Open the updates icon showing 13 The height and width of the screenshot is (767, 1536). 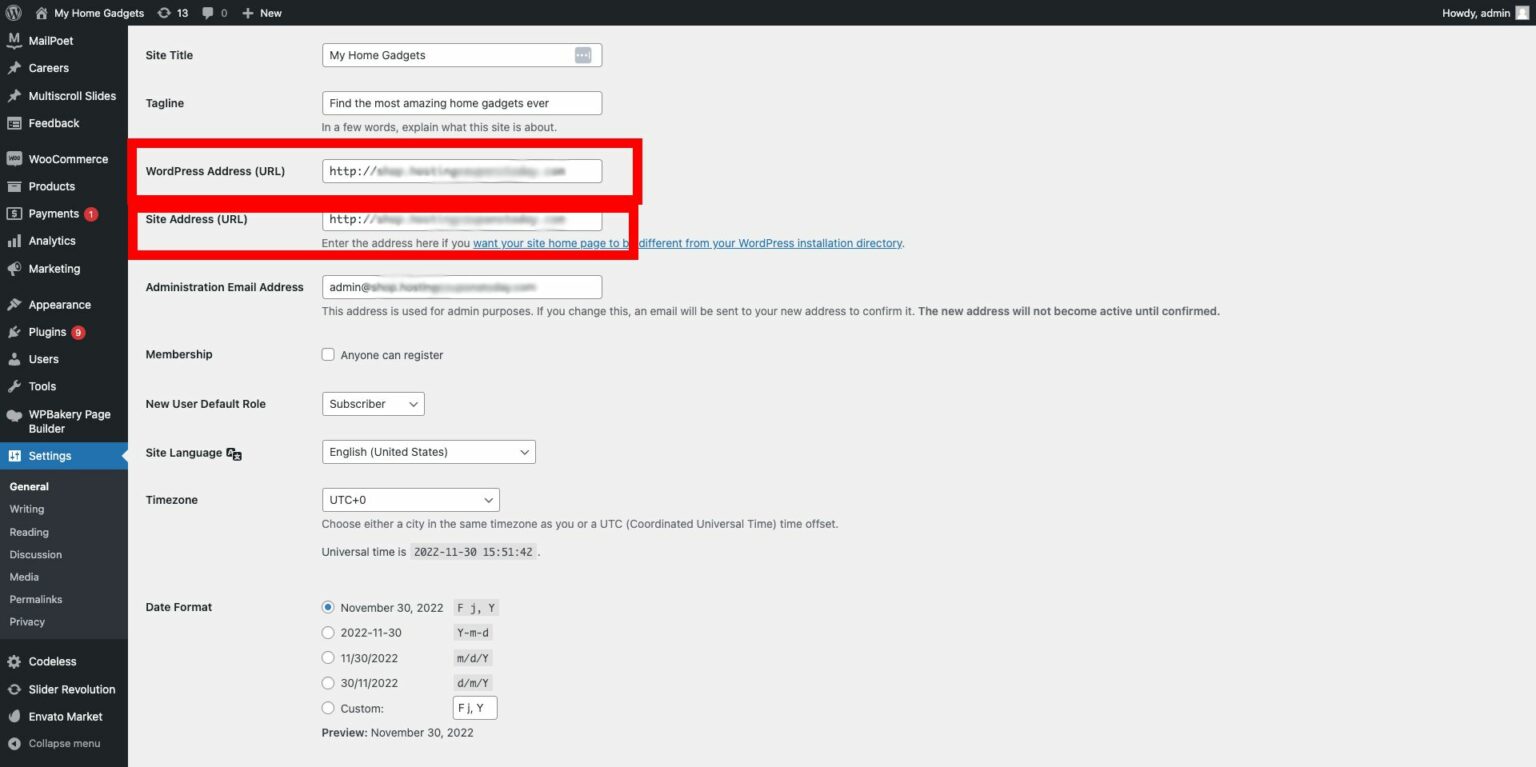click(x=165, y=13)
